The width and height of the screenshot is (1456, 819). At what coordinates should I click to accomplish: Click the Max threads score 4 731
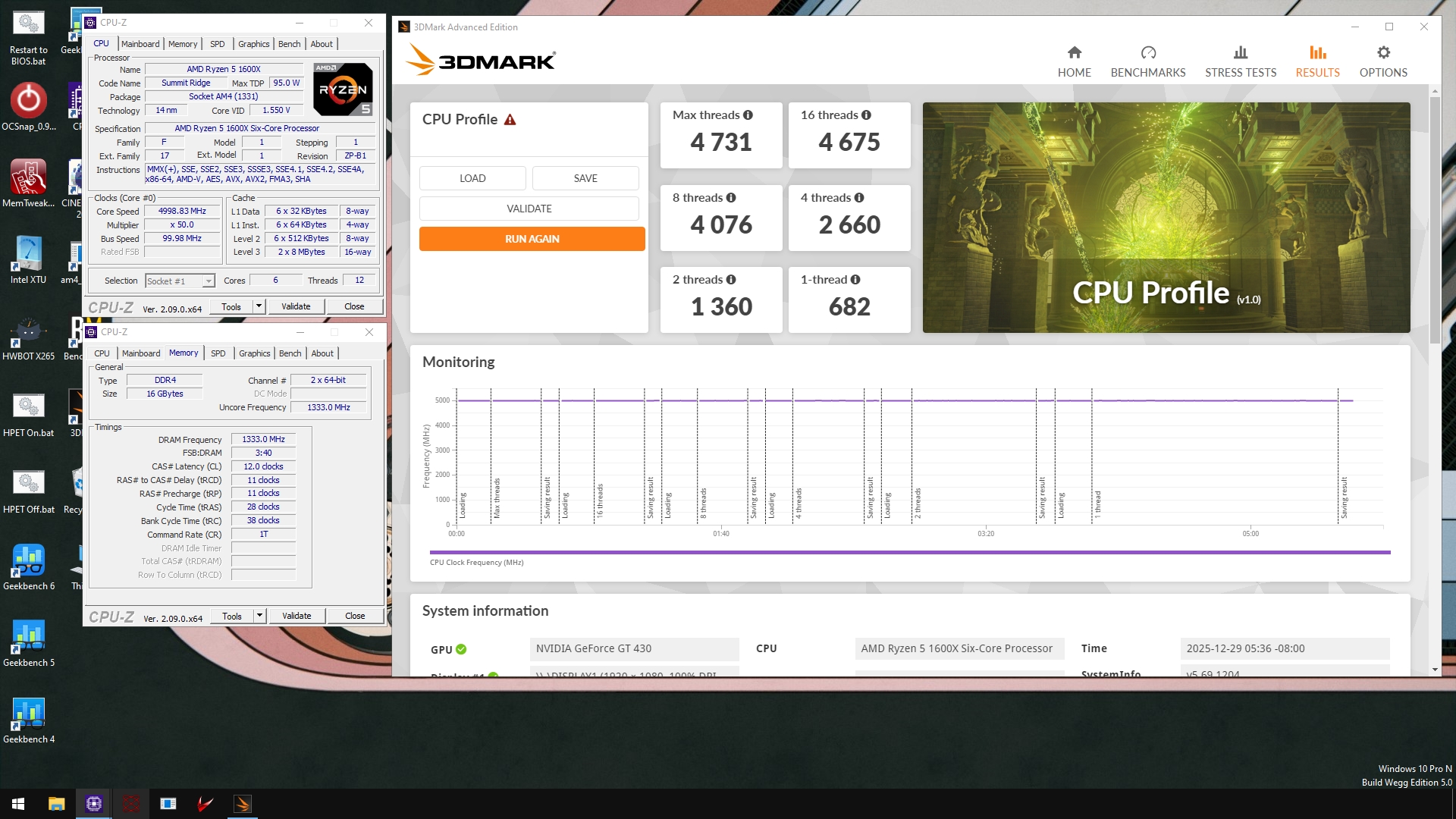click(x=720, y=143)
